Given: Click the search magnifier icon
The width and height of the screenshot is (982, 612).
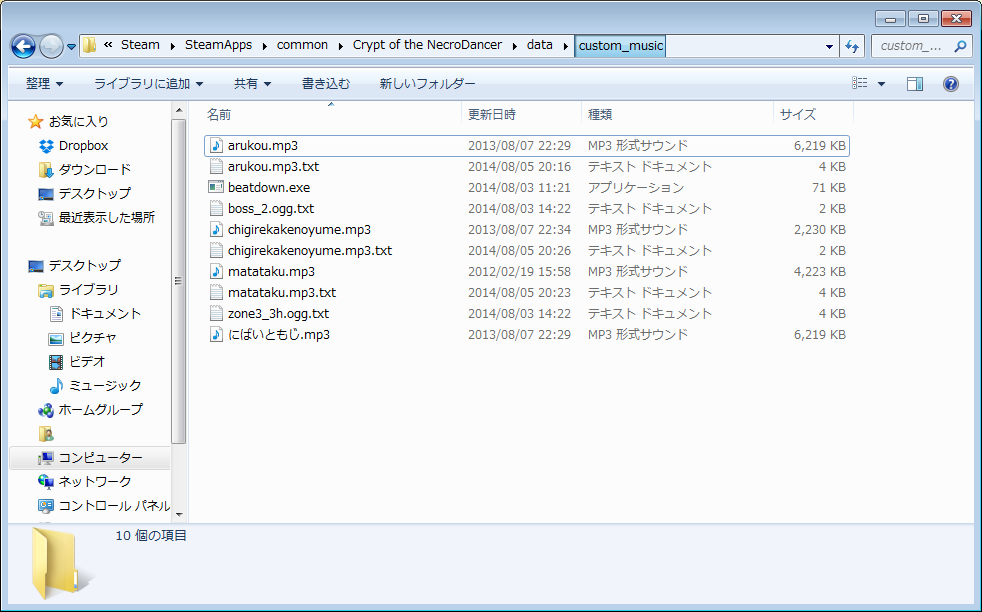Looking at the screenshot, I should (x=959, y=46).
